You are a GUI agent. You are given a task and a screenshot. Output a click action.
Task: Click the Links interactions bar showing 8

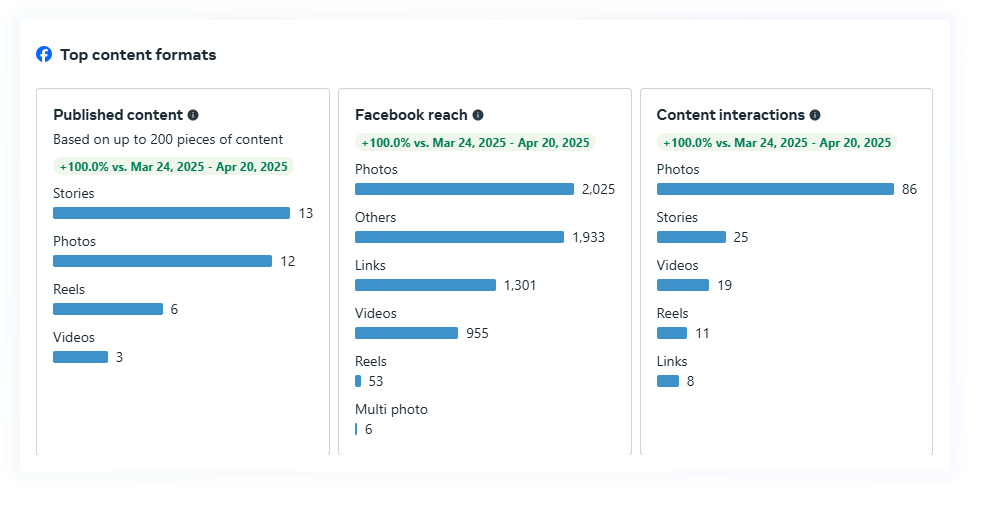point(668,381)
